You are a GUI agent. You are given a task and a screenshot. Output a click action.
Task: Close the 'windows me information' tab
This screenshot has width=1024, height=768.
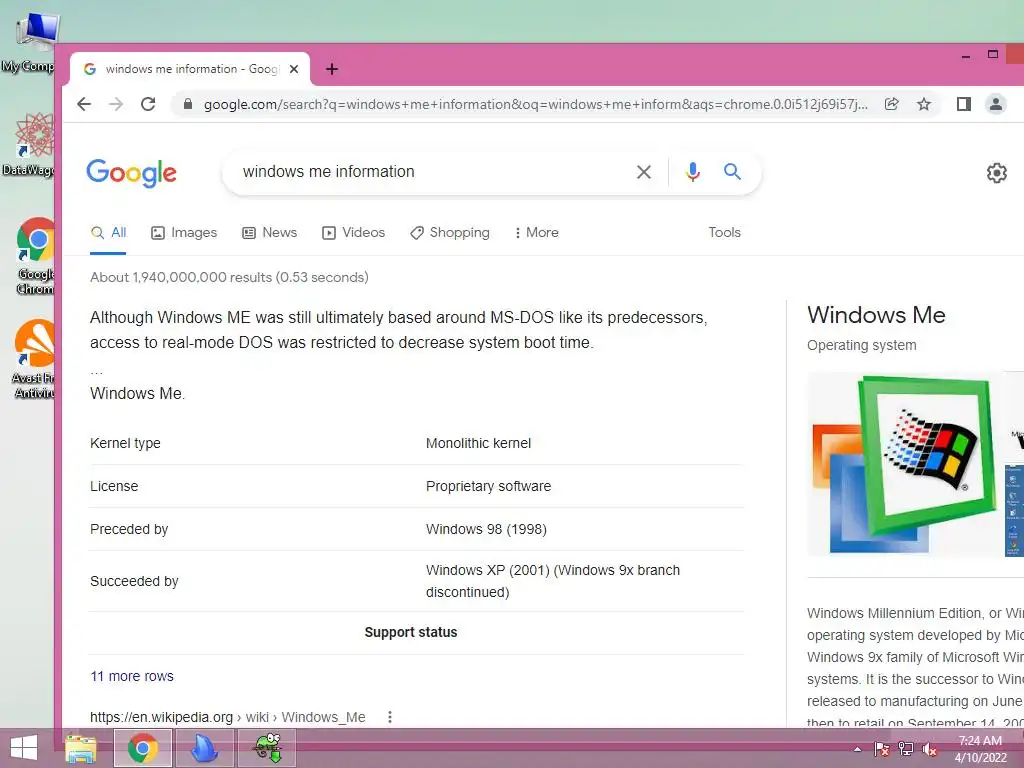tap(294, 69)
